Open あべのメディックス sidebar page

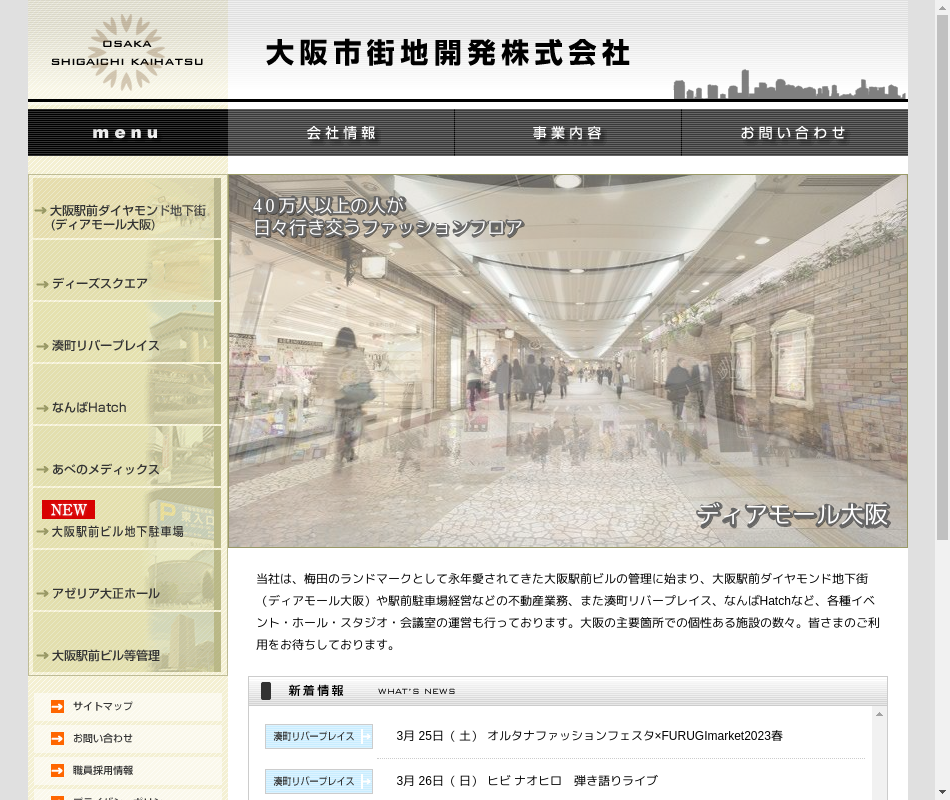[127, 456]
